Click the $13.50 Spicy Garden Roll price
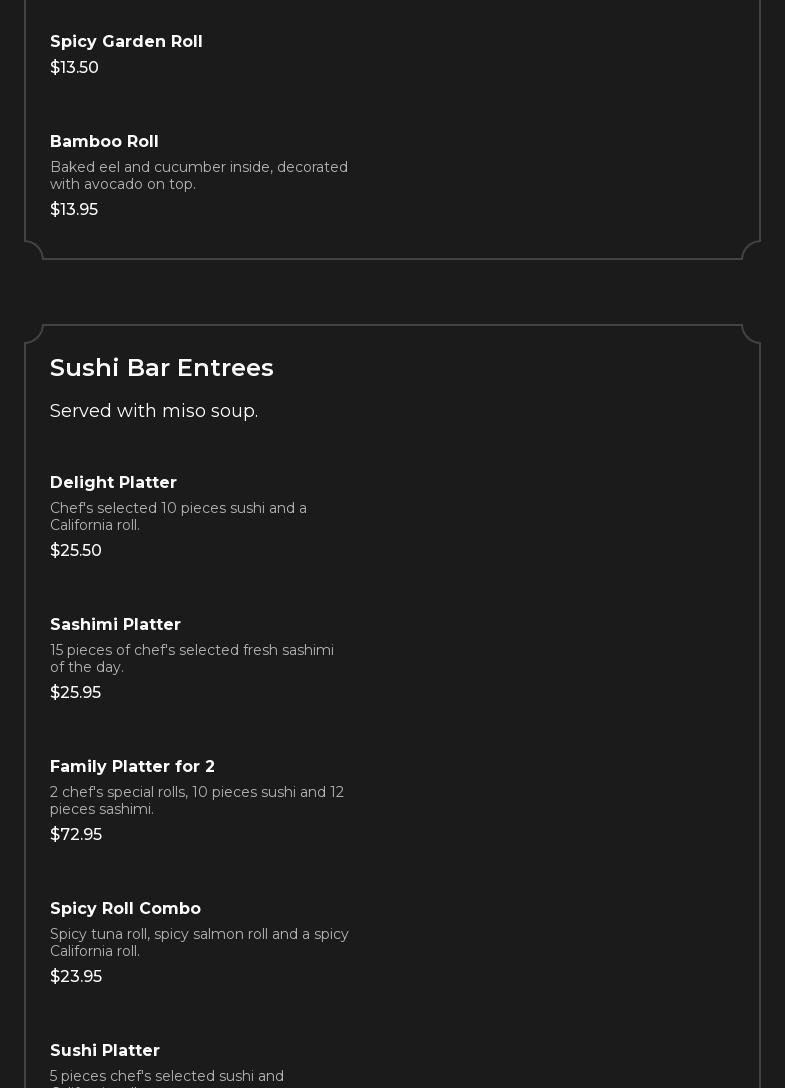785x1088 pixels. tap(74, 67)
